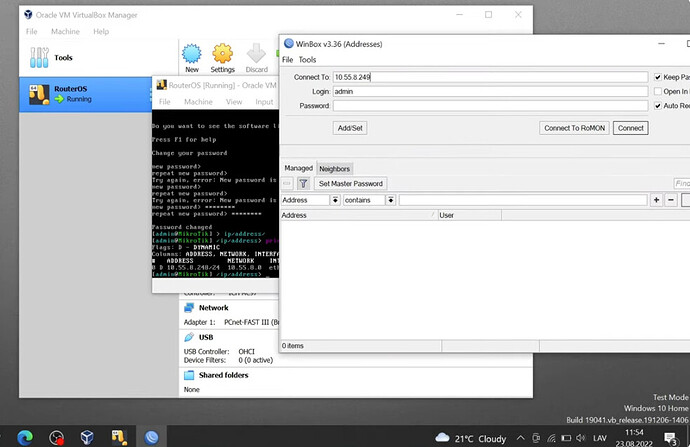This screenshot has width=690, height=447.
Task: Click battery tray icon
Action: [x=566, y=438]
